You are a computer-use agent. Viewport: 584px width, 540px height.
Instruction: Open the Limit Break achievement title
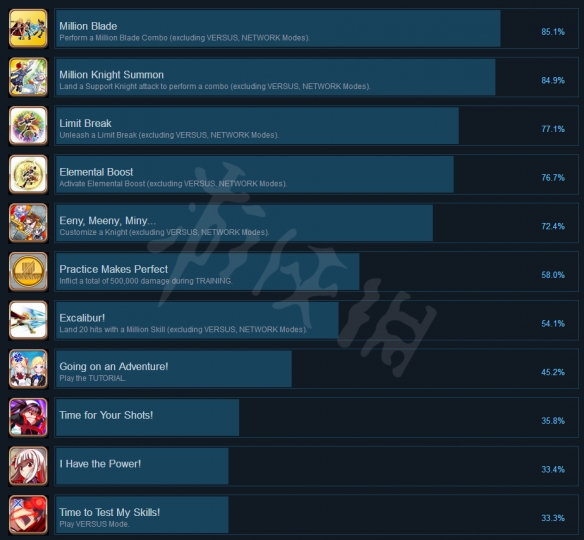[x=85, y=123]
